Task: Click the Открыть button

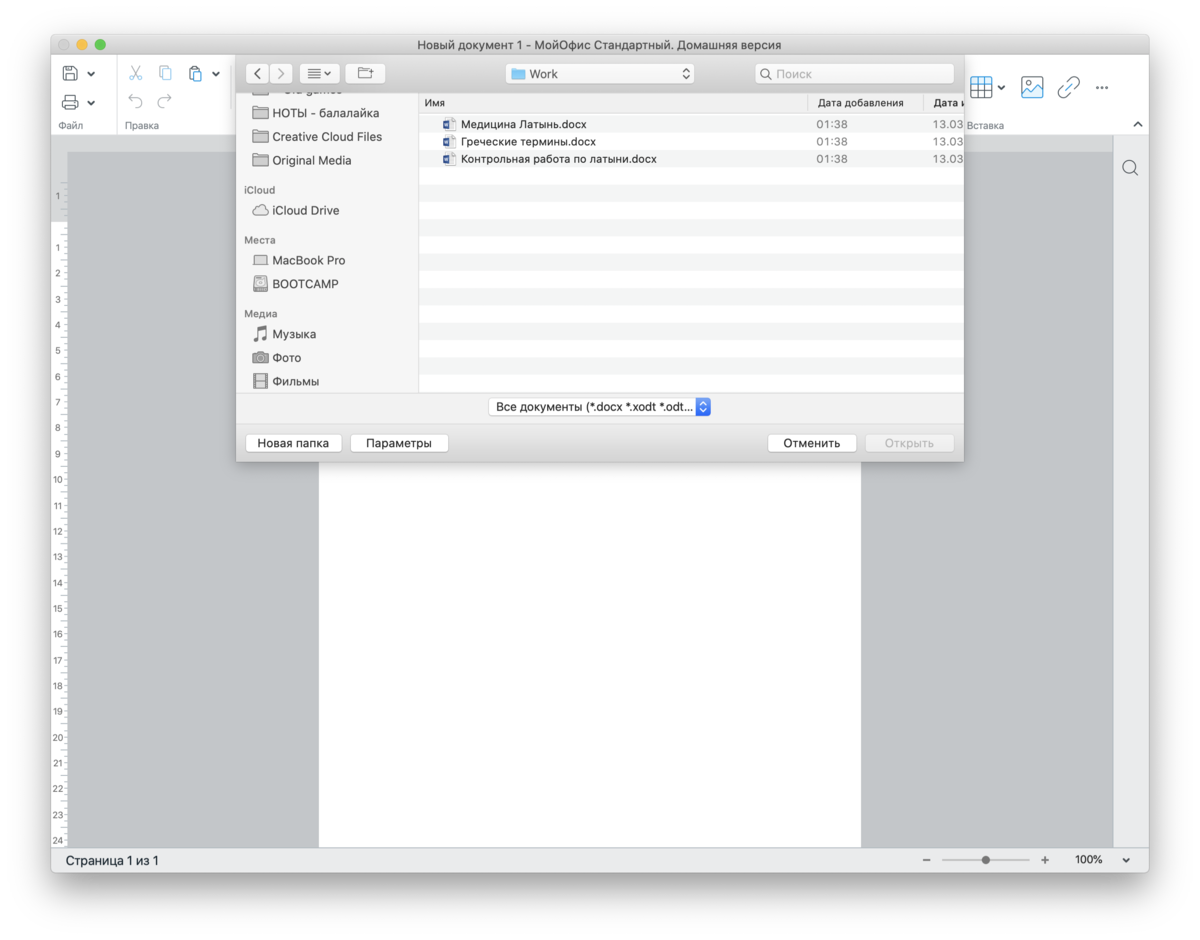Action: point(909,443)
